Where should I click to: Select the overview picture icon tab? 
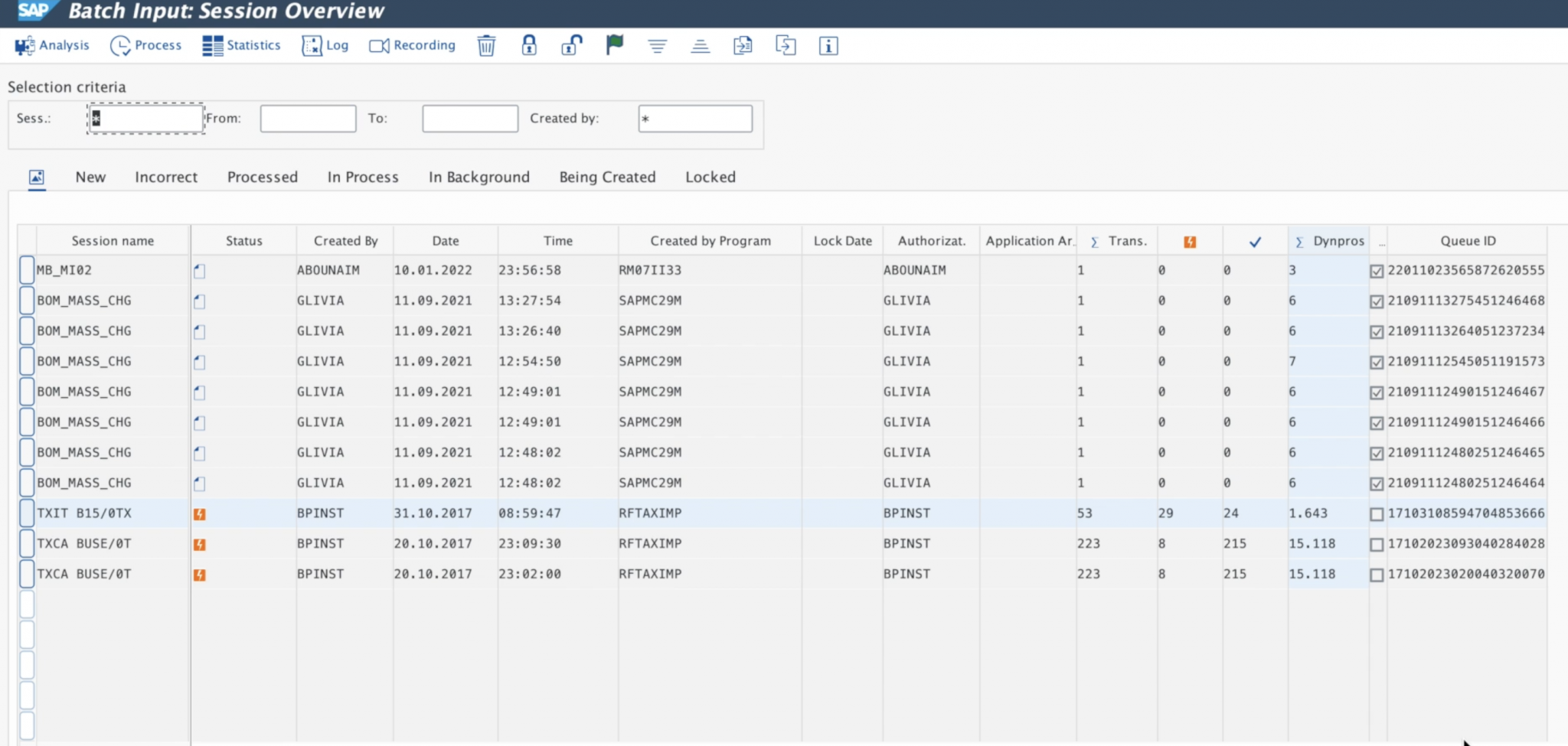(x=37, y=178)
